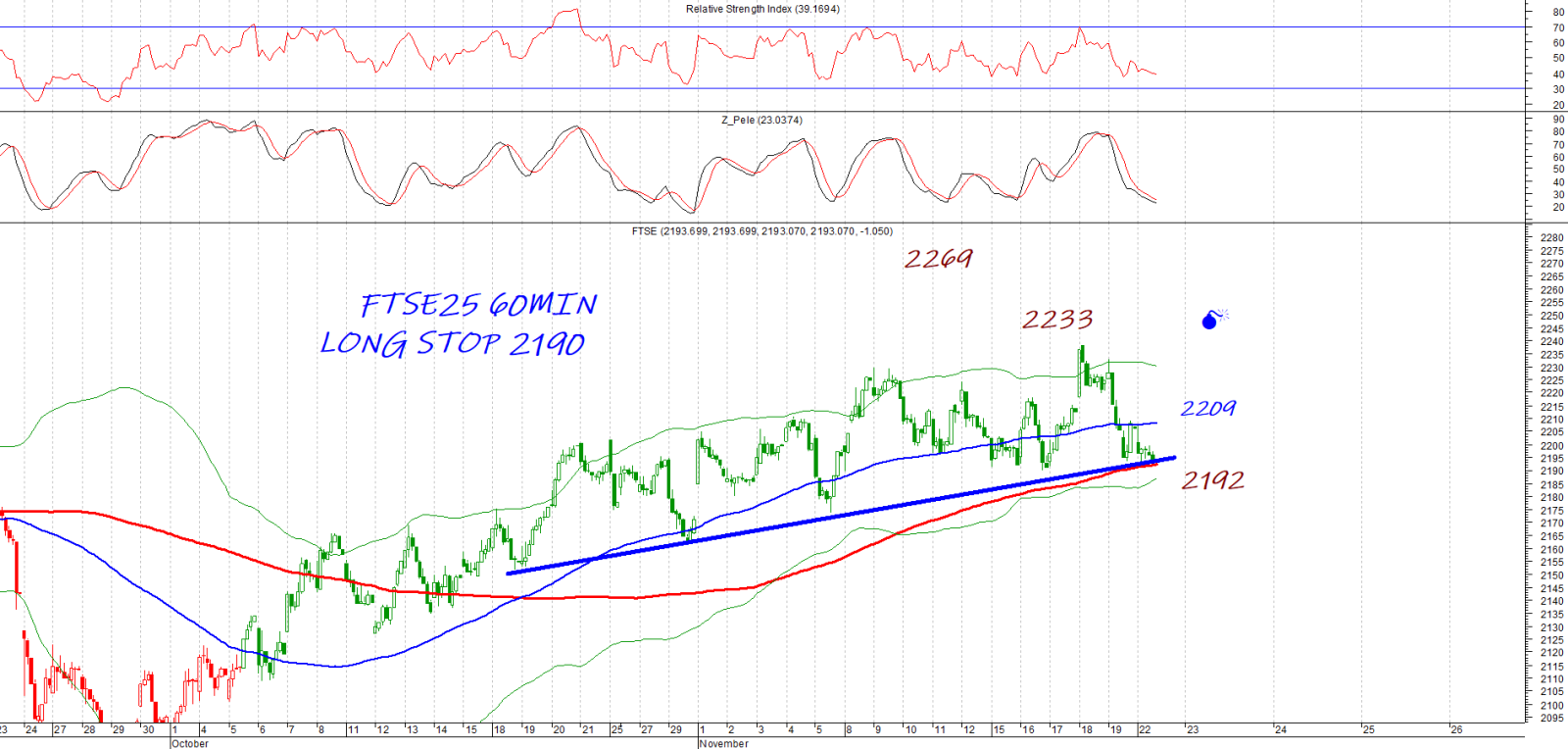Select the LONG STOP 2190 annotation

pyautogui.click(x=453, y=343)
